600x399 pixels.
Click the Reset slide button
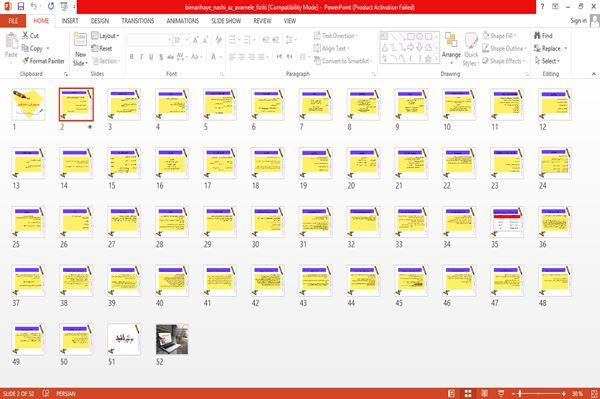coord(102,48)
